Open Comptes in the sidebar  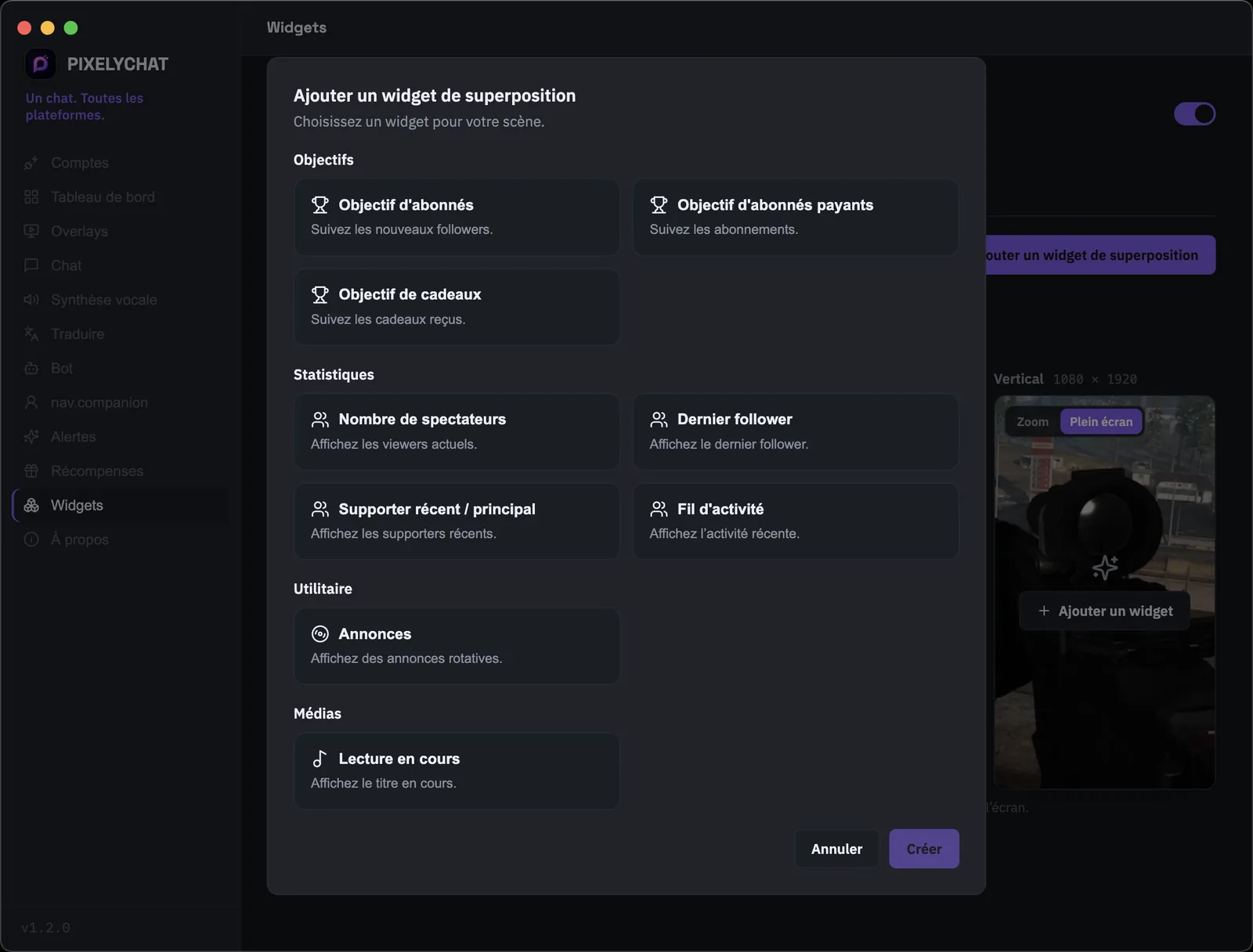pos(121,163)
